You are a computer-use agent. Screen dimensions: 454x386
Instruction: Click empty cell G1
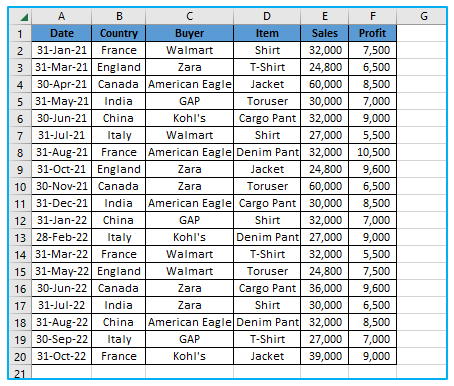422,33
